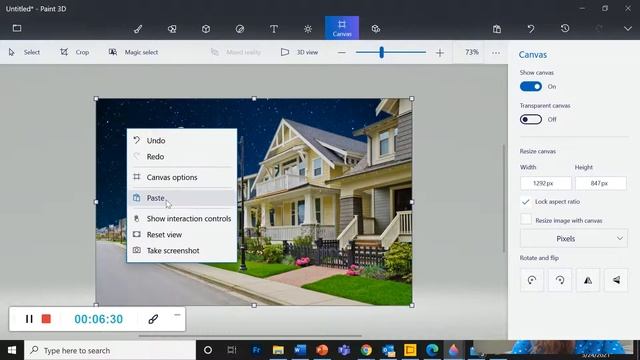
Task: Adjust the zoom slider handle
Action: pyautogui.click(x=381, y=52)
